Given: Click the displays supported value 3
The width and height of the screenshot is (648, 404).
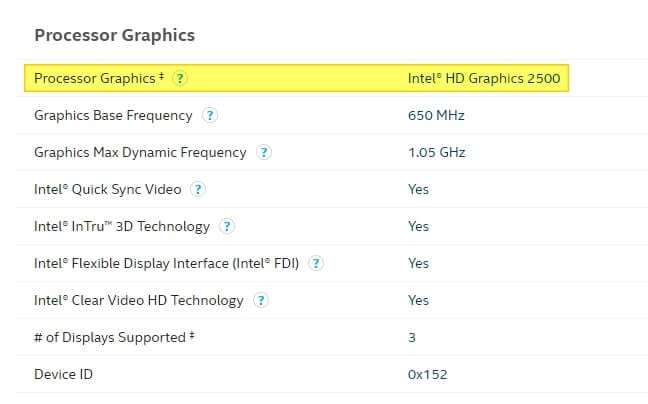Looking at the screenshot, I should [412, 337].
